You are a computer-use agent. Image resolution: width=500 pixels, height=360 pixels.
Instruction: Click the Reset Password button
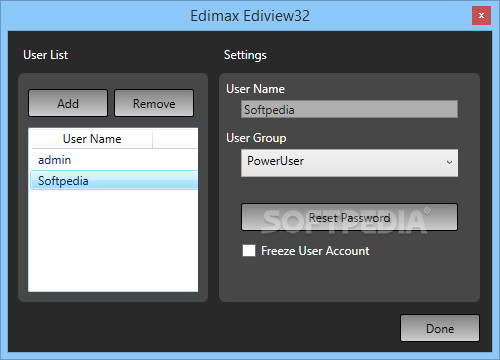pyautogui.click(x=349, y=217)
